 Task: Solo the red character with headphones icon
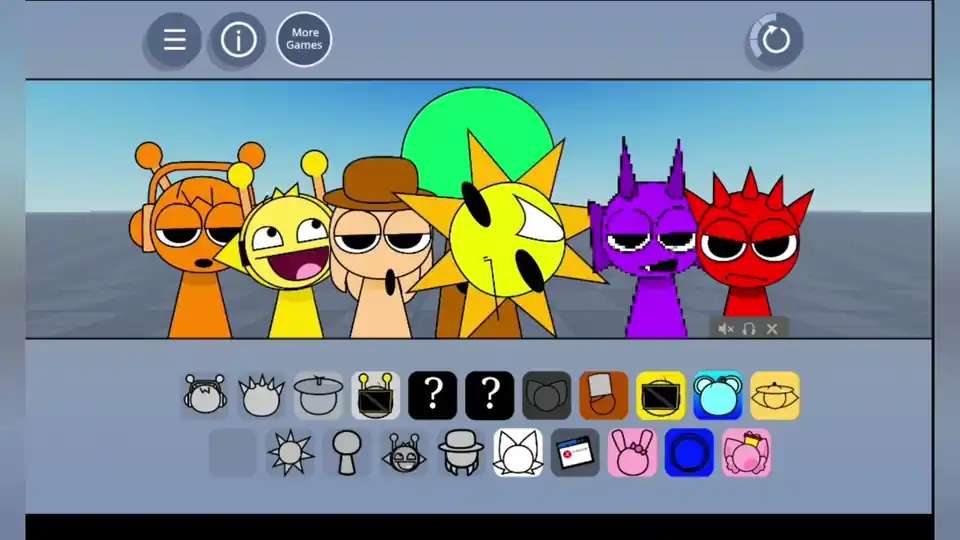coord(749,329)
